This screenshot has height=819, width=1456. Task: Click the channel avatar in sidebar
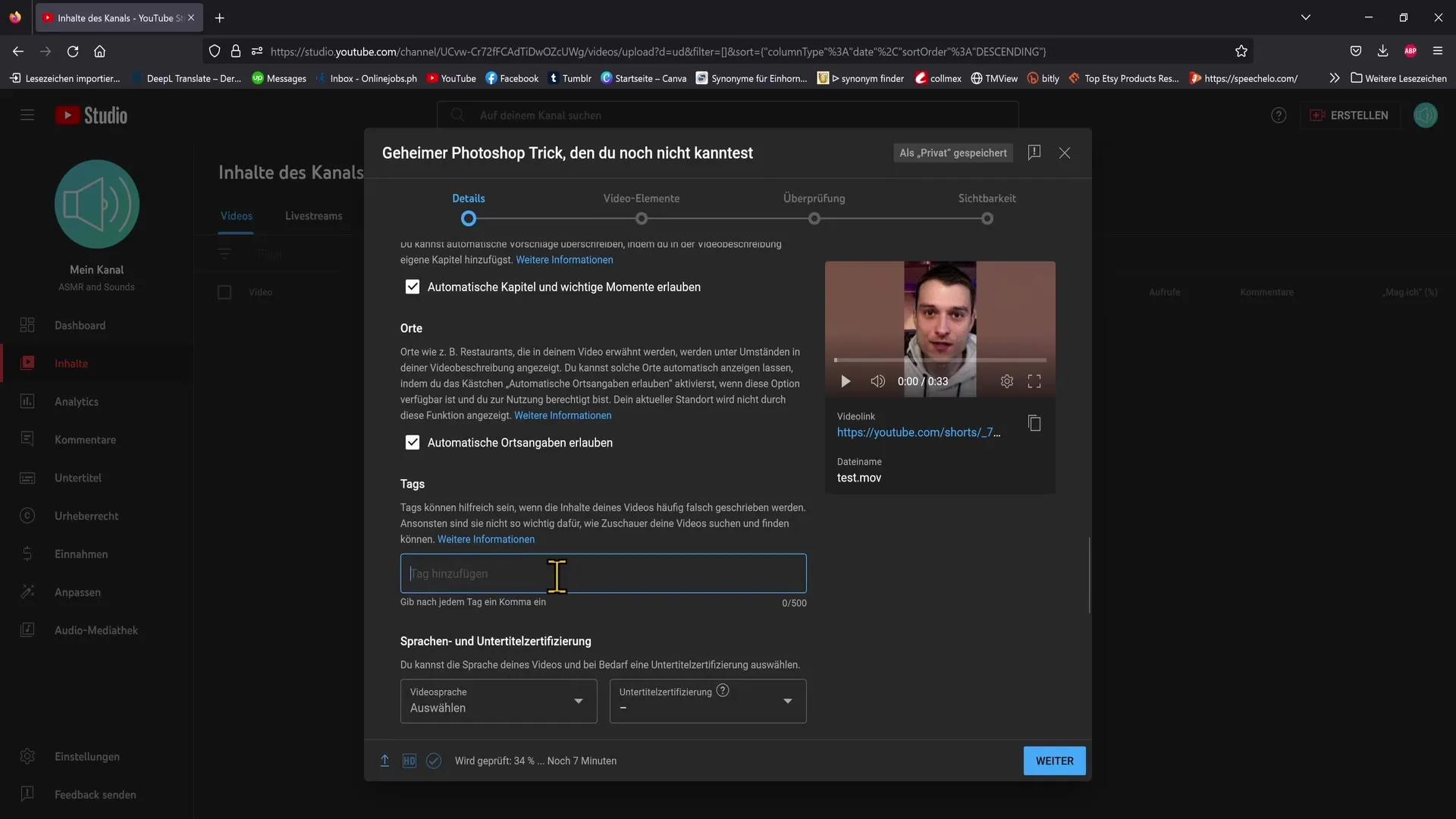pos(97,203)
